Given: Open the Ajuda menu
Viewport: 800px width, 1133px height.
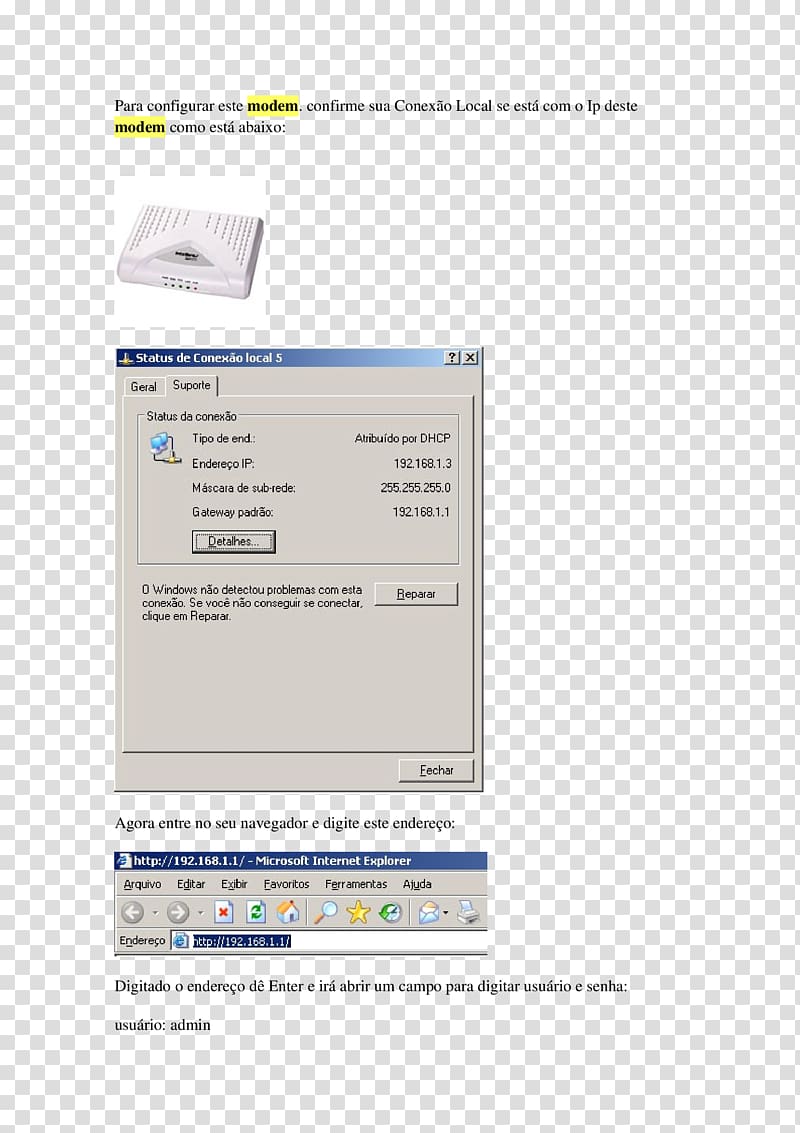Looking at the screenshot, I should coord(417,884).
